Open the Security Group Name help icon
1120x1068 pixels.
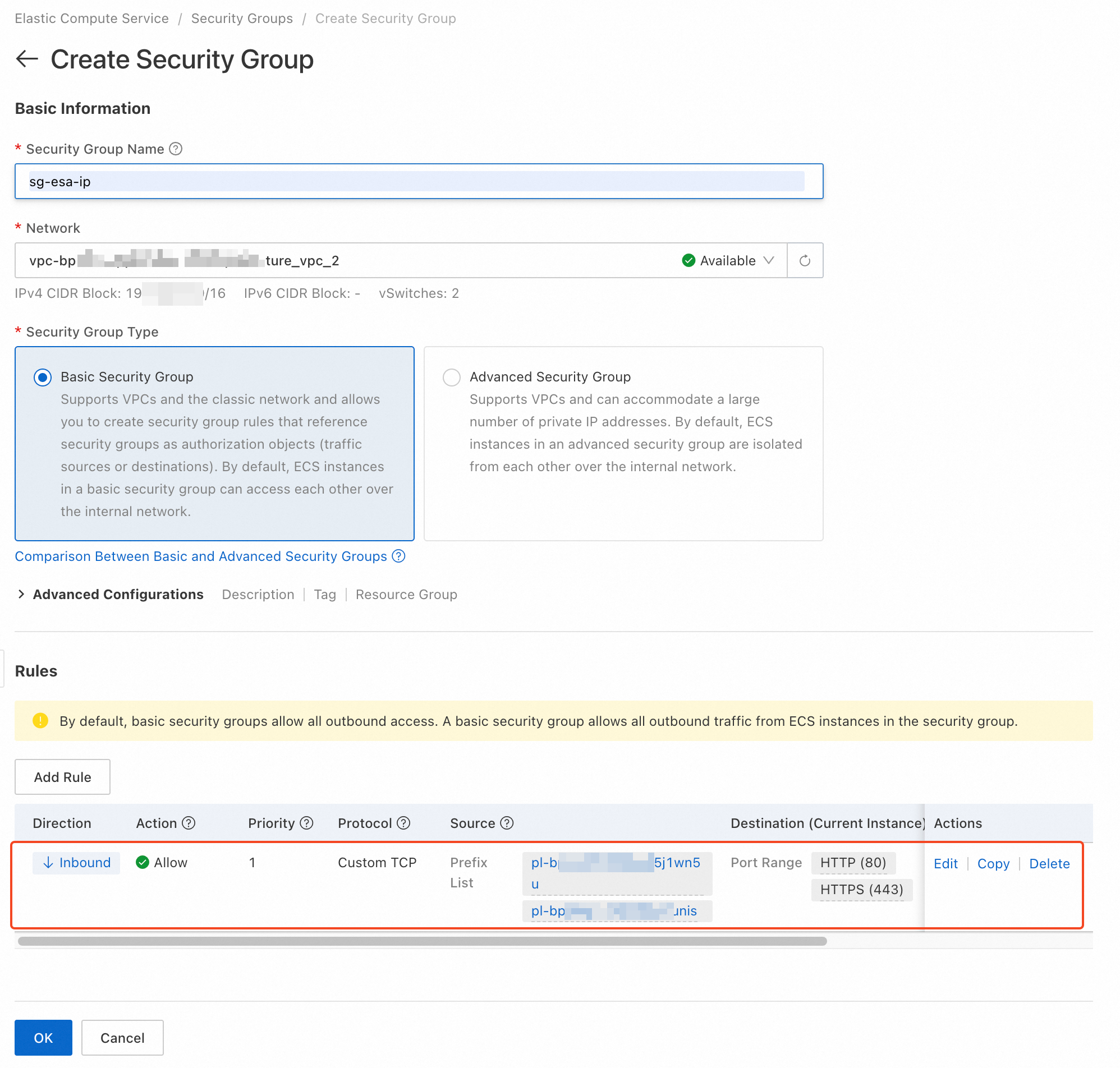tap(176, 149)
